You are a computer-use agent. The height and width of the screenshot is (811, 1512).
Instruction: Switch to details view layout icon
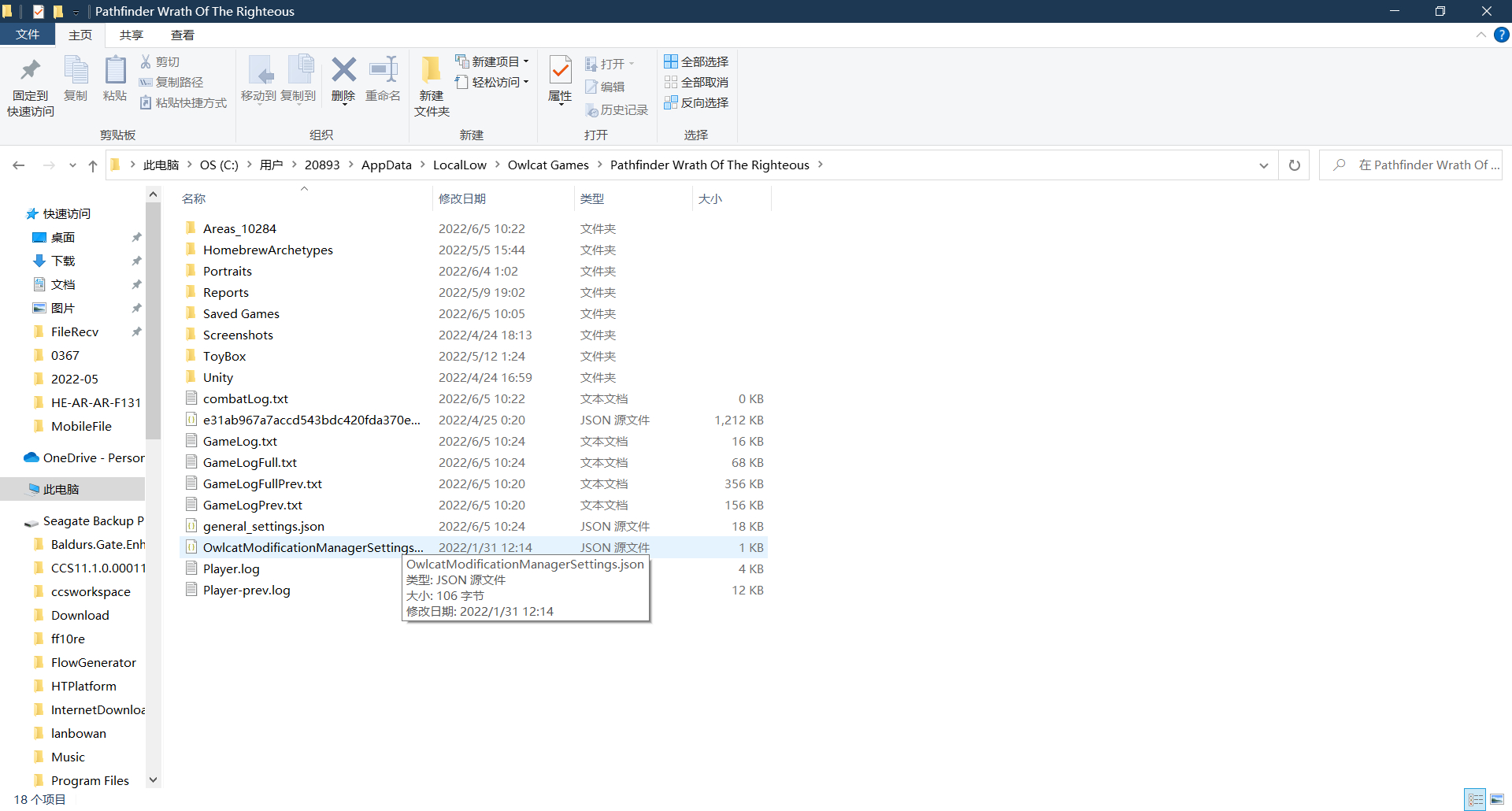1475,799
